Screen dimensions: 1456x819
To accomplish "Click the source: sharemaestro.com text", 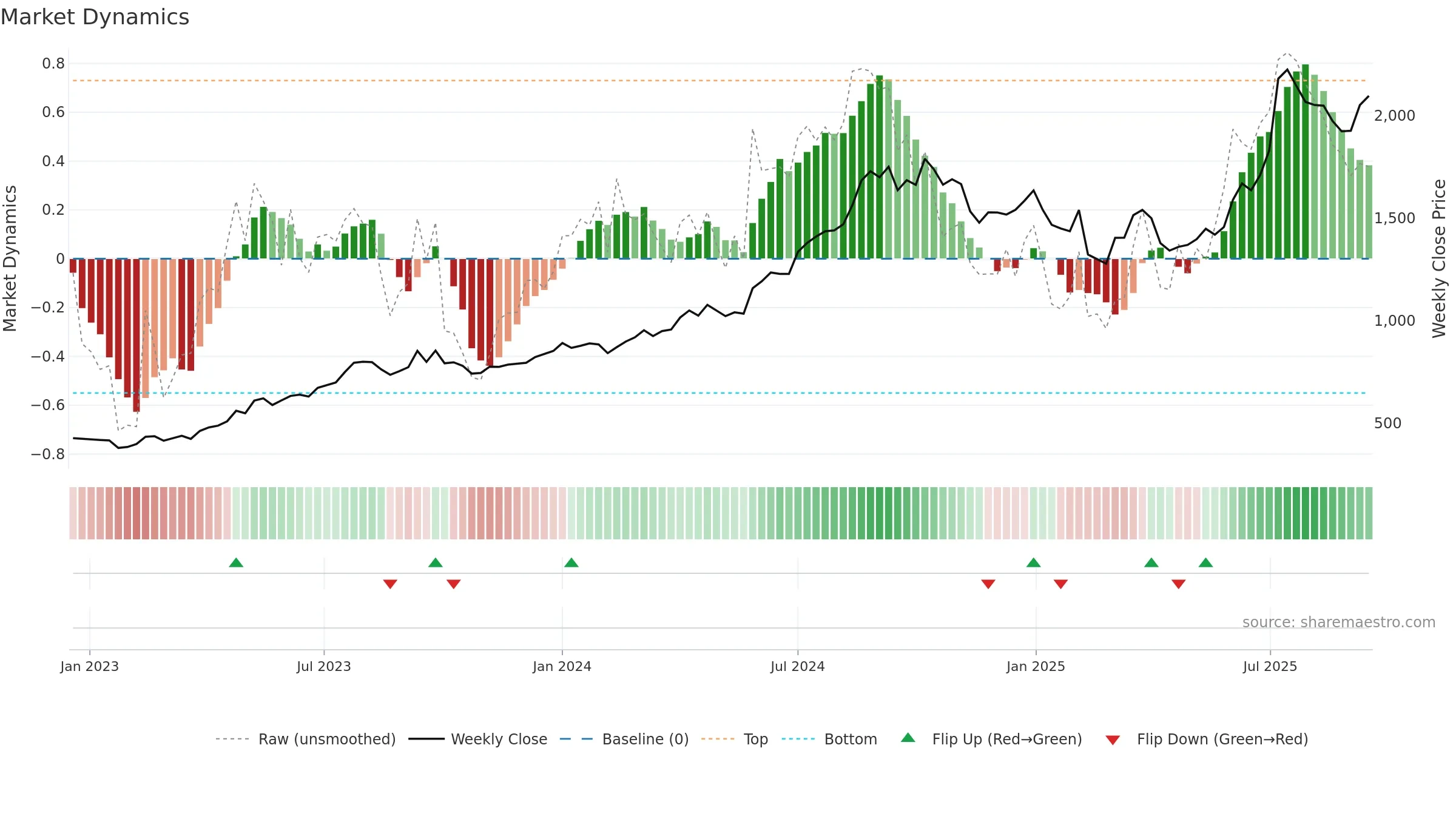I will pyautogui.click(x=1339, y=622).
